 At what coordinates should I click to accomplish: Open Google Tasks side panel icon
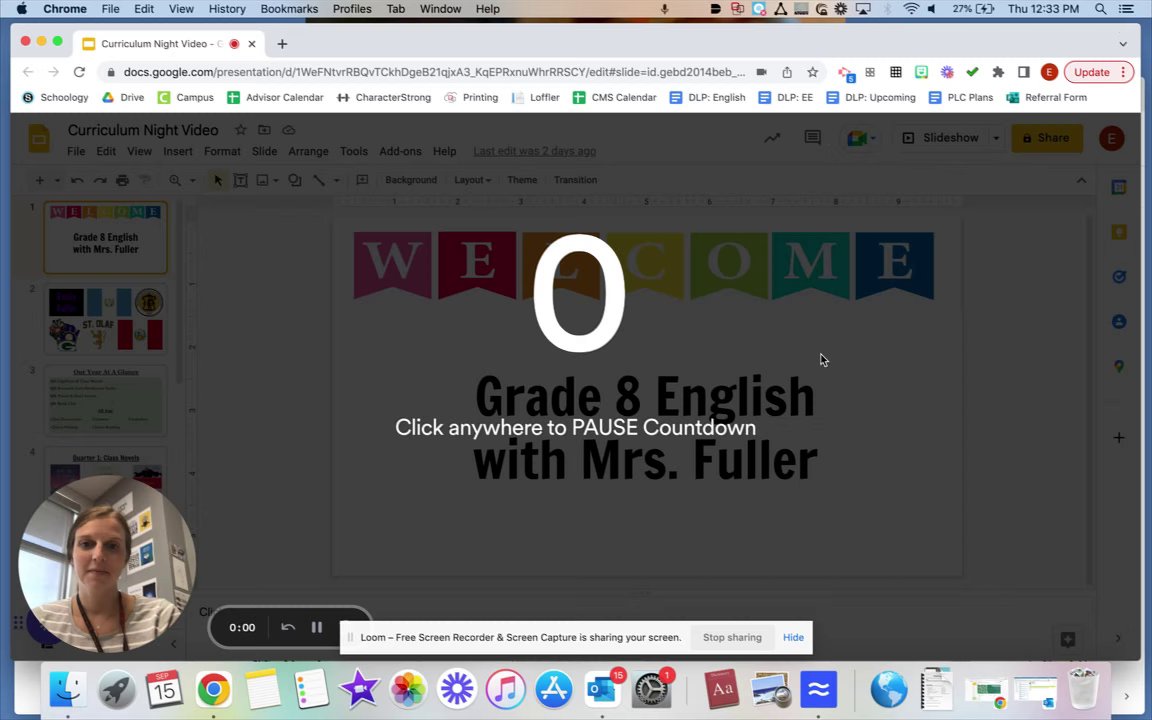pos(1119,276)
